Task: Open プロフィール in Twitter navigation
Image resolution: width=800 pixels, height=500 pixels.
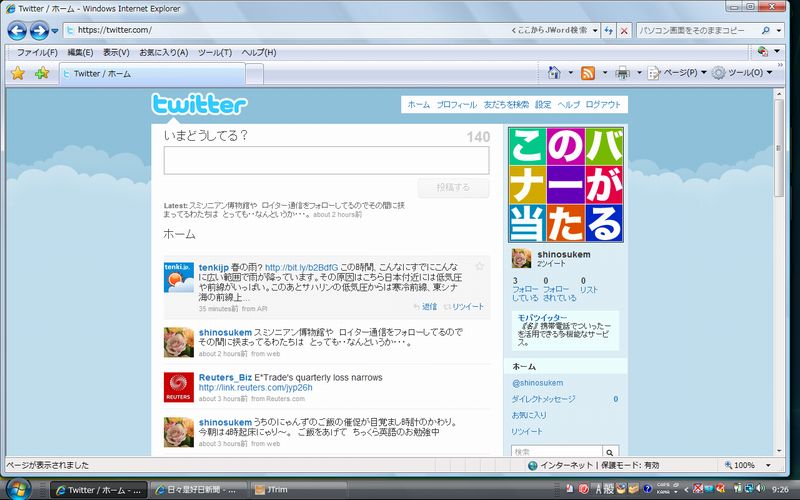Action: 457,105
